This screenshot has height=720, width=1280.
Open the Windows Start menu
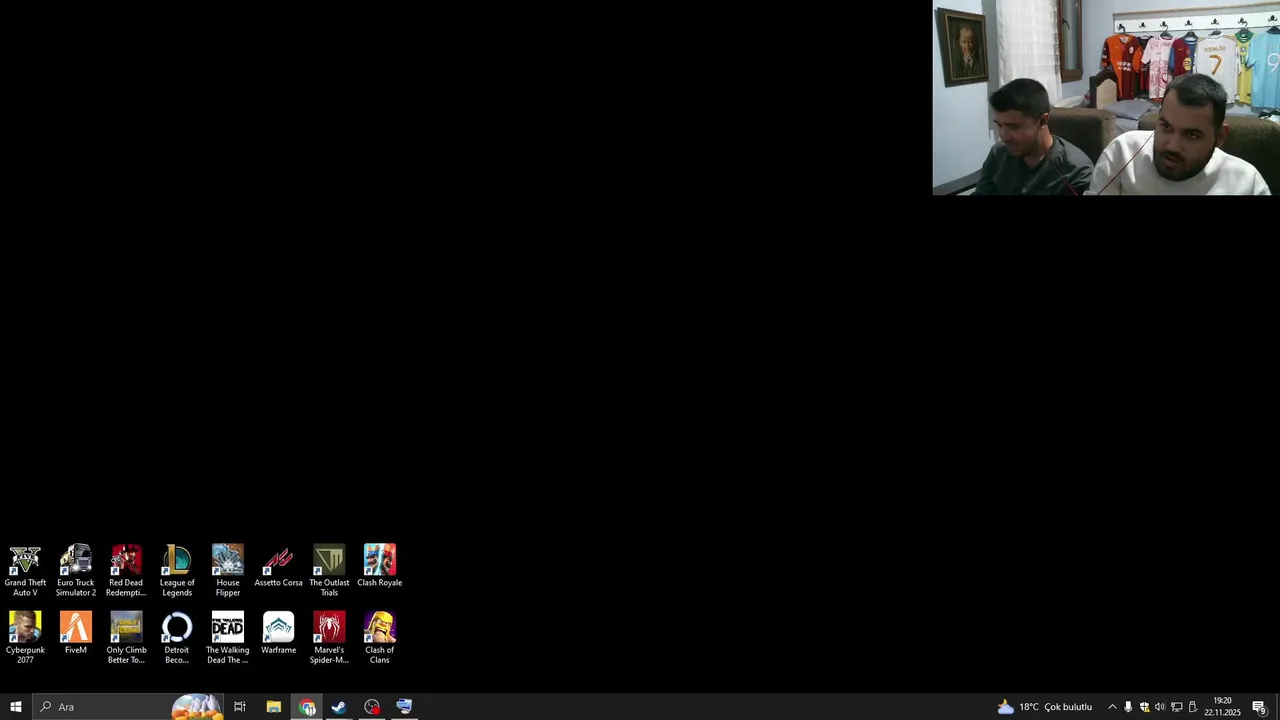point(16,707)
